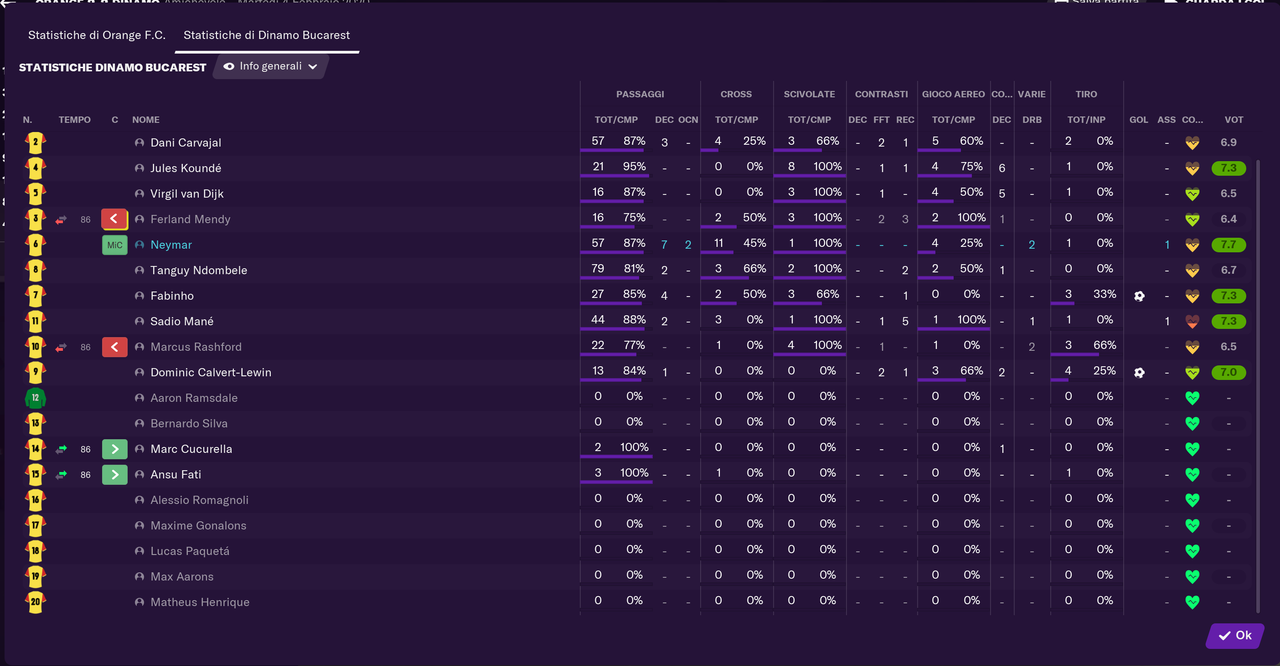Click the substituted-on green arrow for Marc Cucurella

115,449
